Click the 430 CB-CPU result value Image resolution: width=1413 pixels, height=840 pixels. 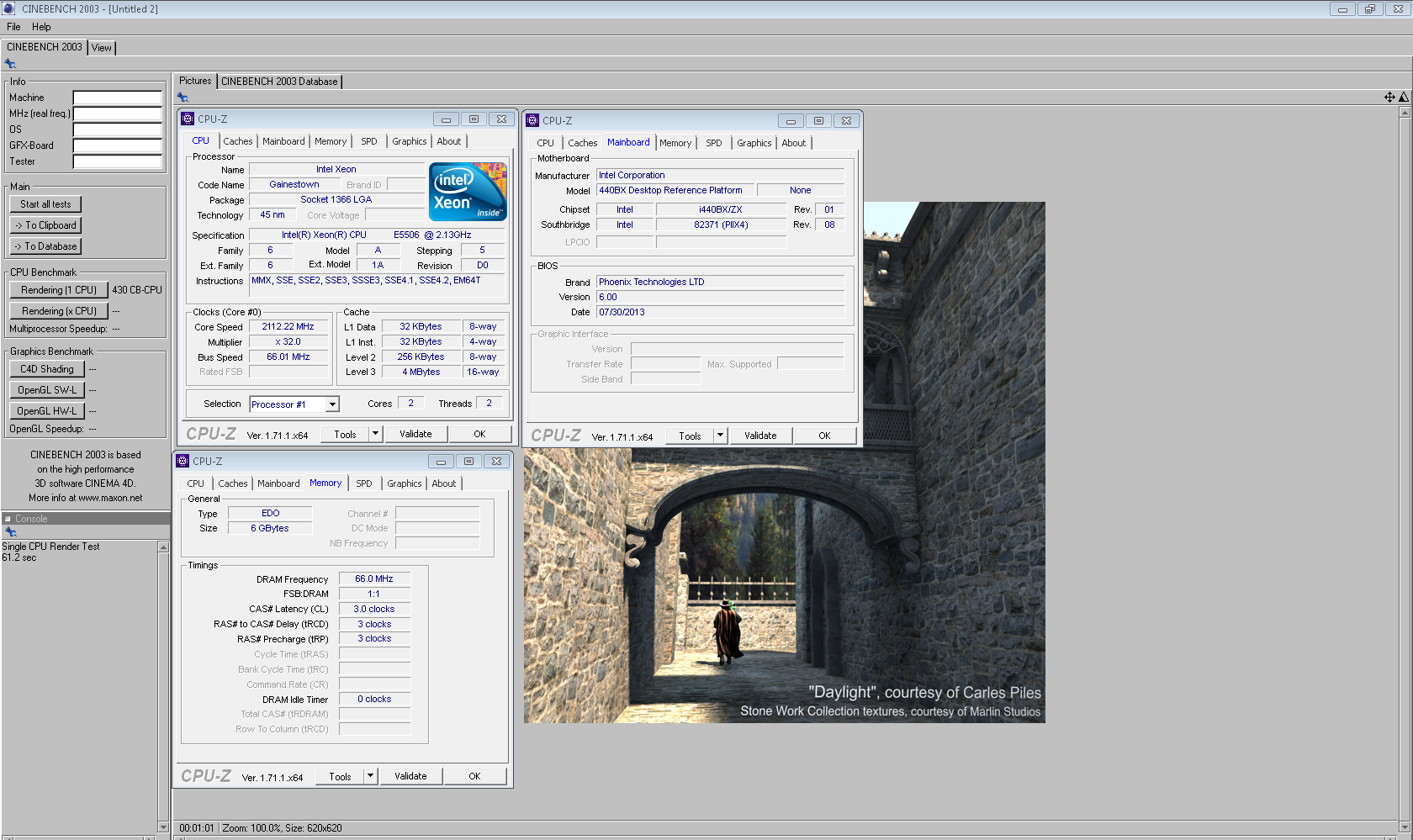coord(137,290)
